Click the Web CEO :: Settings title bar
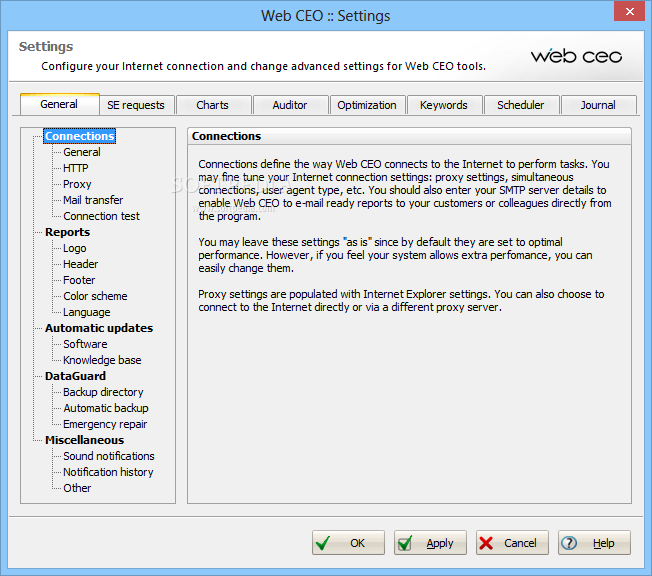The image size is (652, 576). [326, 16]
